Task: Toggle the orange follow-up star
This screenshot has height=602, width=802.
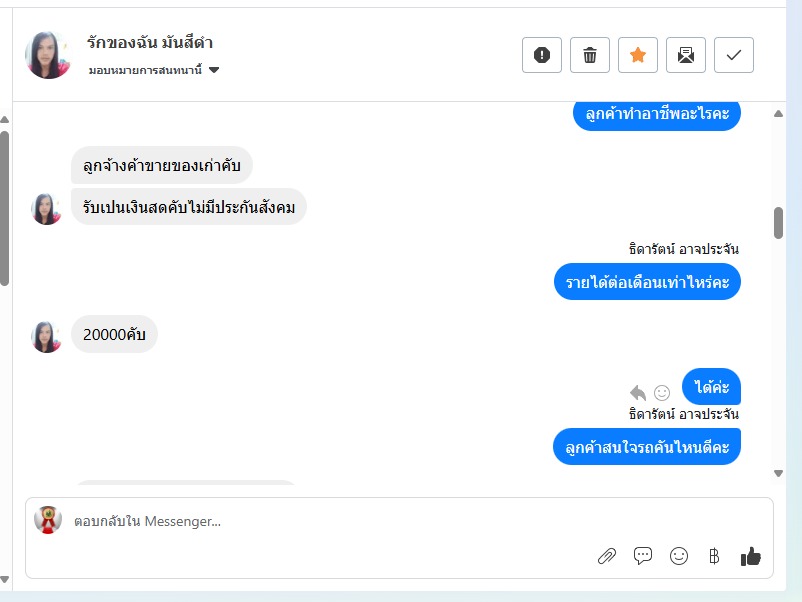Action: point(638,55)
